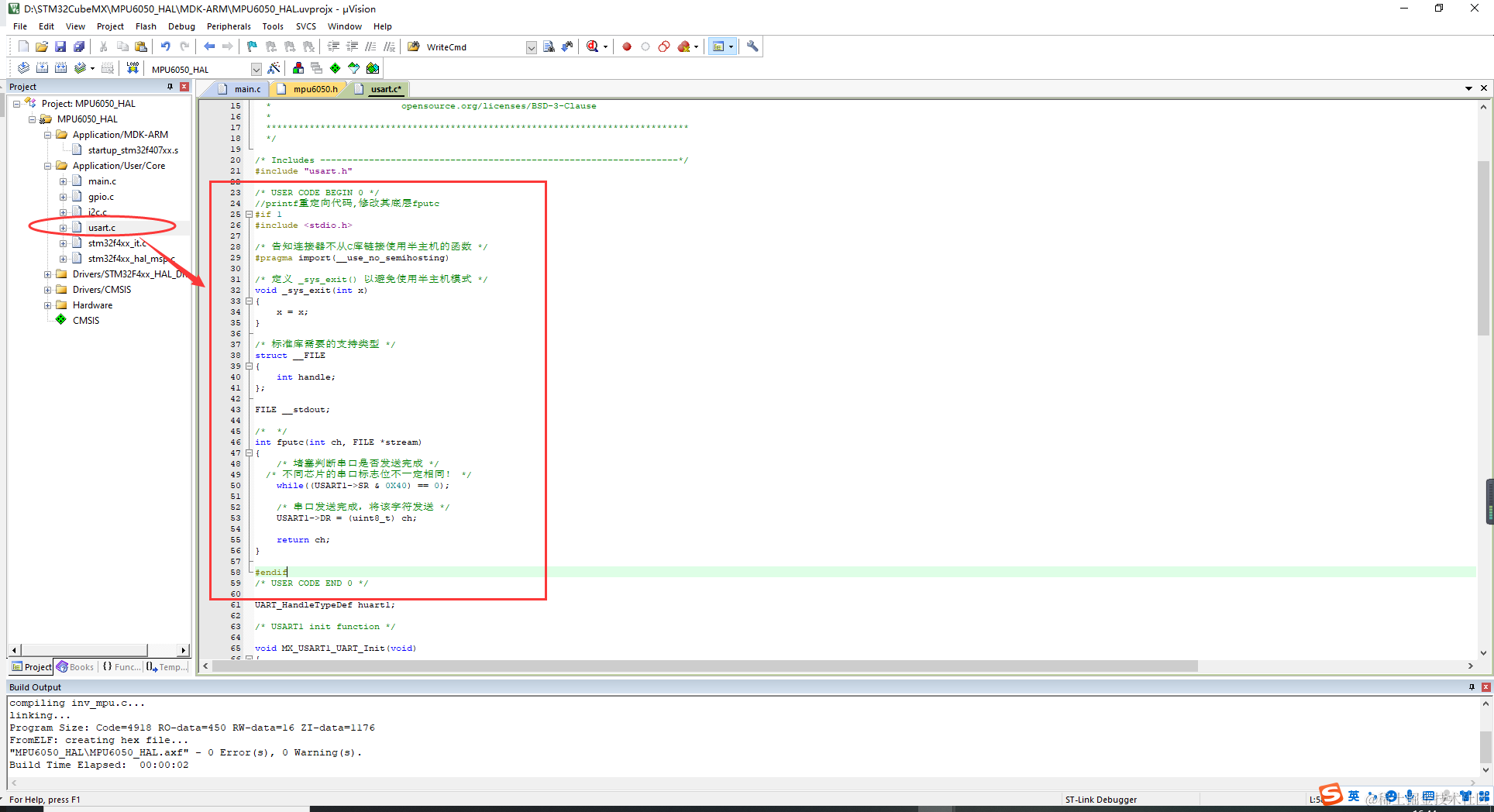Collapse the Application/User/Core folder
The image size is (1494, 812).
pyautogui.click(x=47, y=165)
